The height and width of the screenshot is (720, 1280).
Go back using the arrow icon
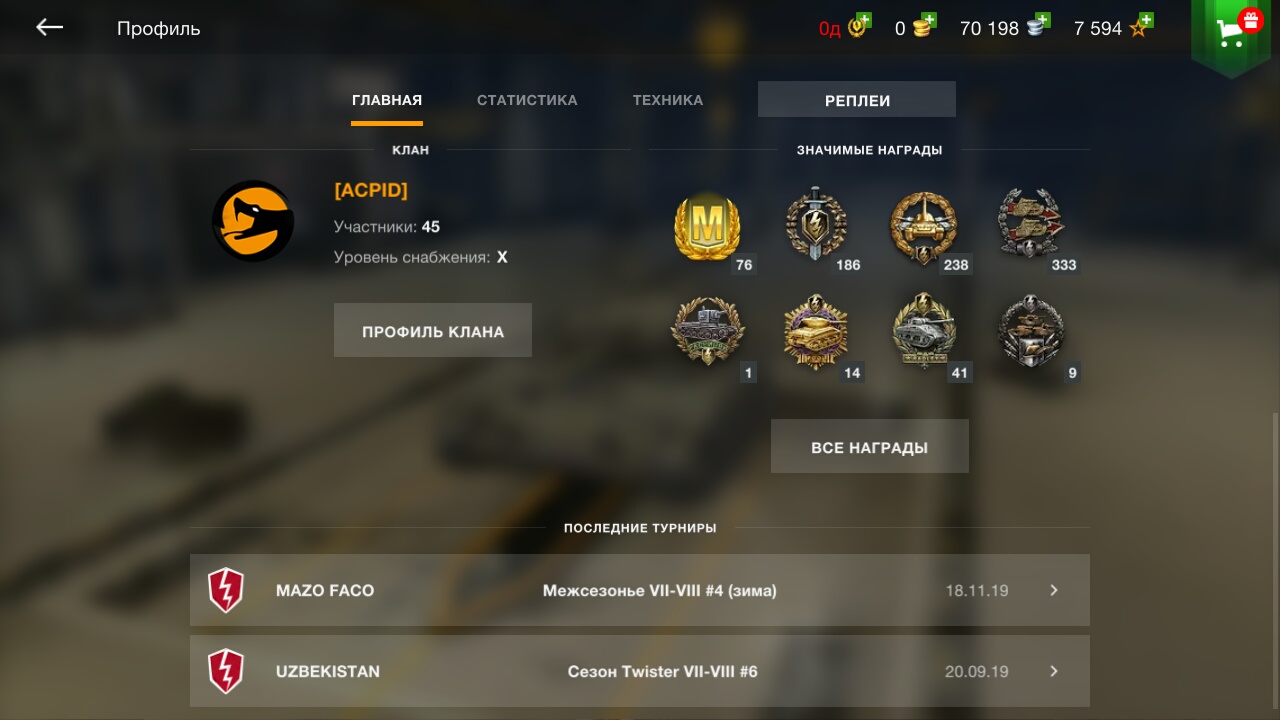(49, 28)
